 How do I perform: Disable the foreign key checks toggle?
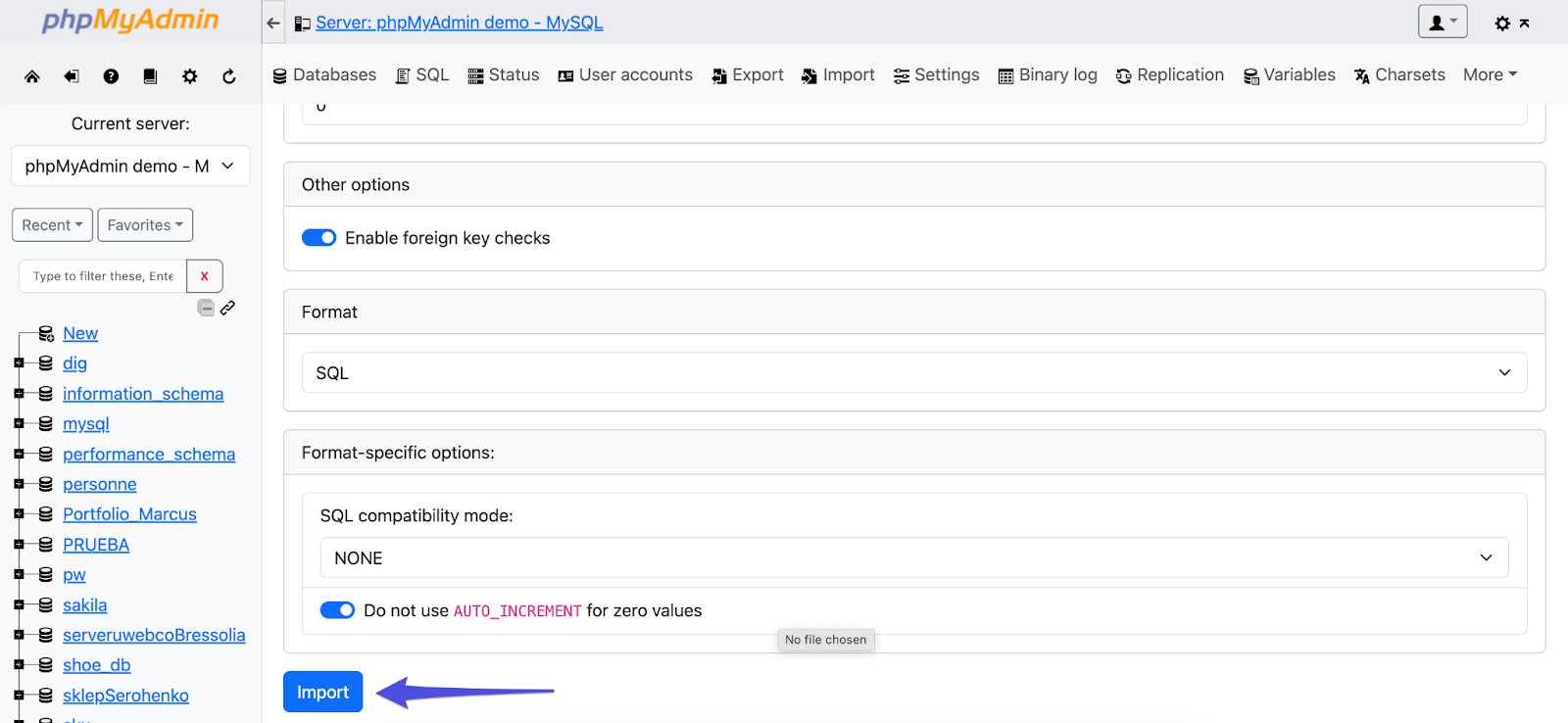click(x=318, y=238)
